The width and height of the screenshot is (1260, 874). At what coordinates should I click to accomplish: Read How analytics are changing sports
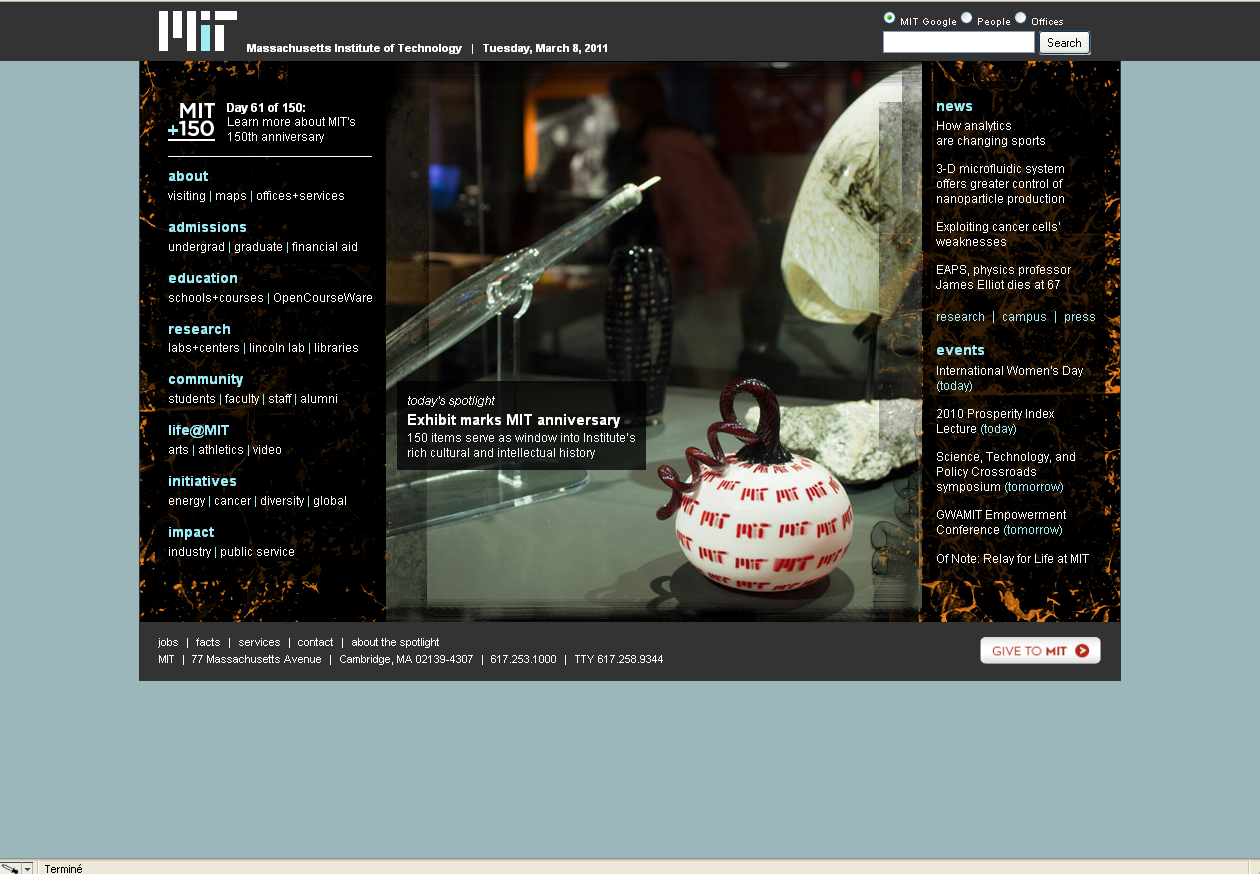point(991,133)
